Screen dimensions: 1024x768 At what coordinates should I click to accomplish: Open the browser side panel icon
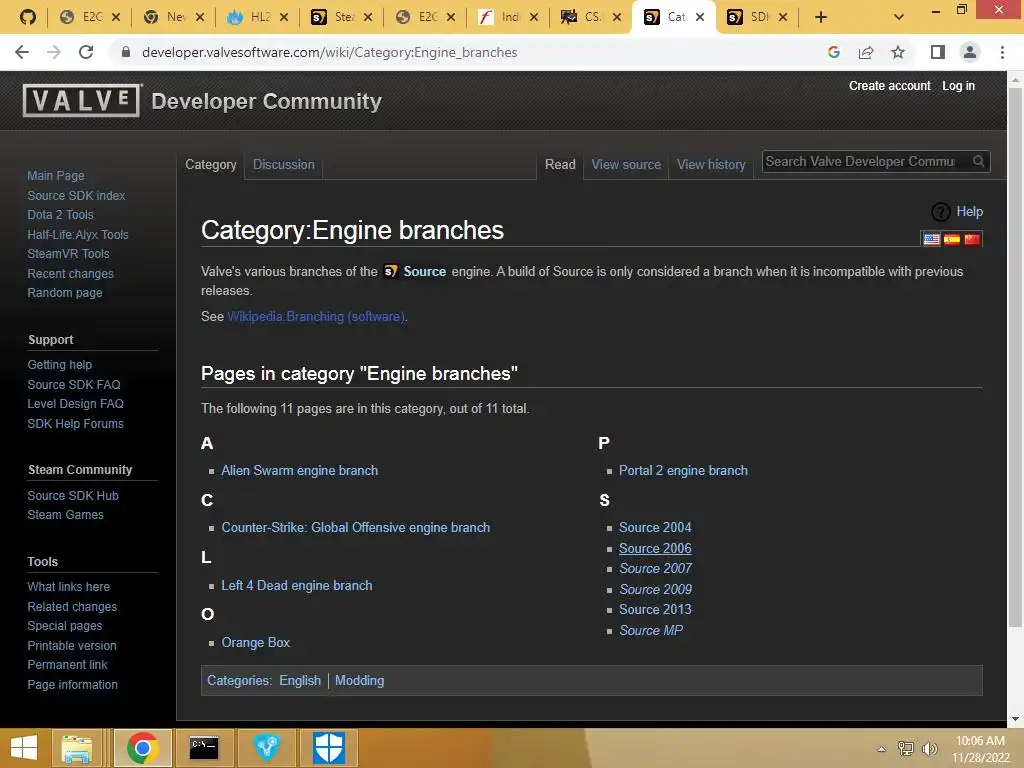pos(938,52)
